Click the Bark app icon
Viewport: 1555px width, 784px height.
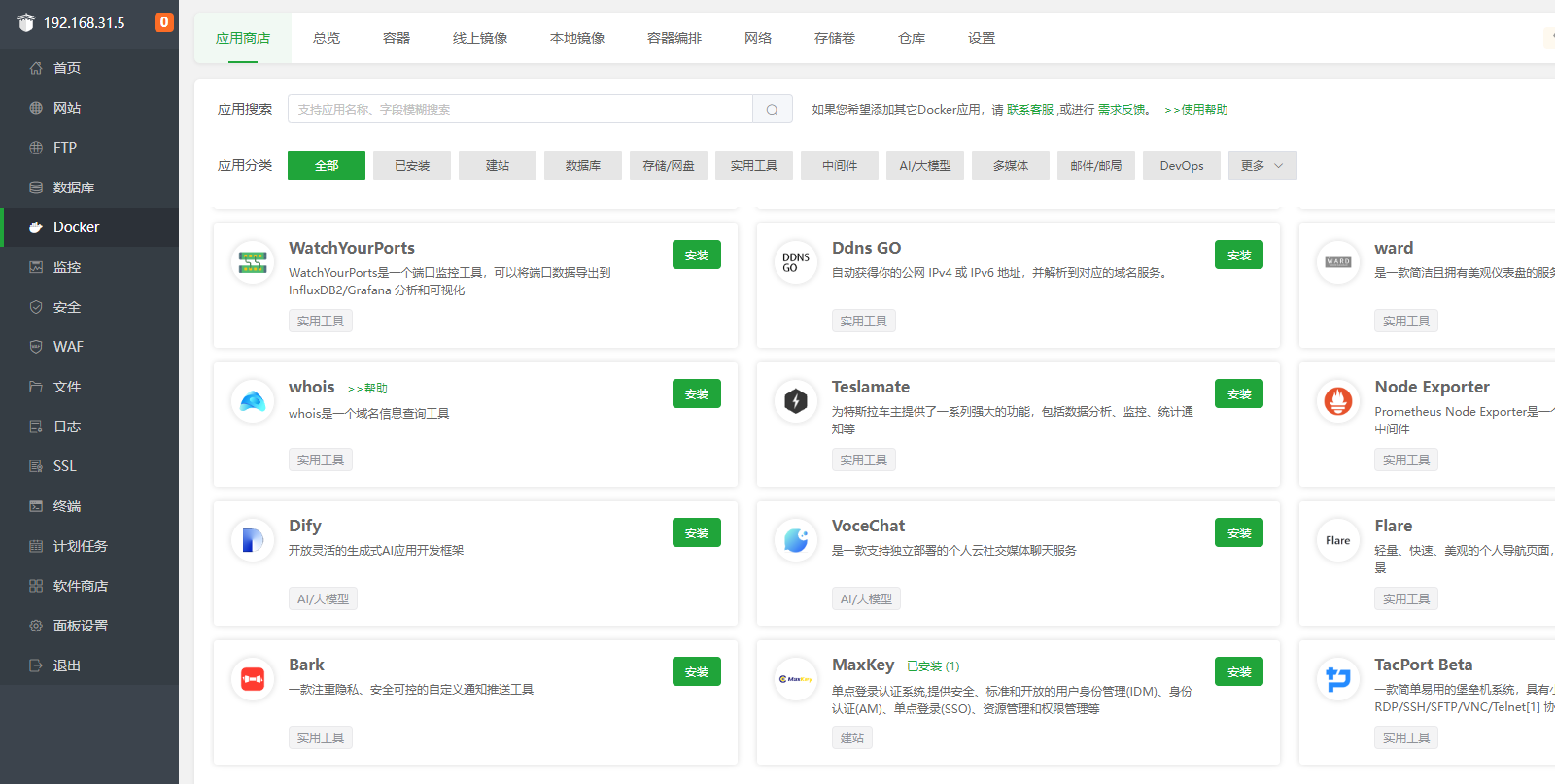pos(253,679)
